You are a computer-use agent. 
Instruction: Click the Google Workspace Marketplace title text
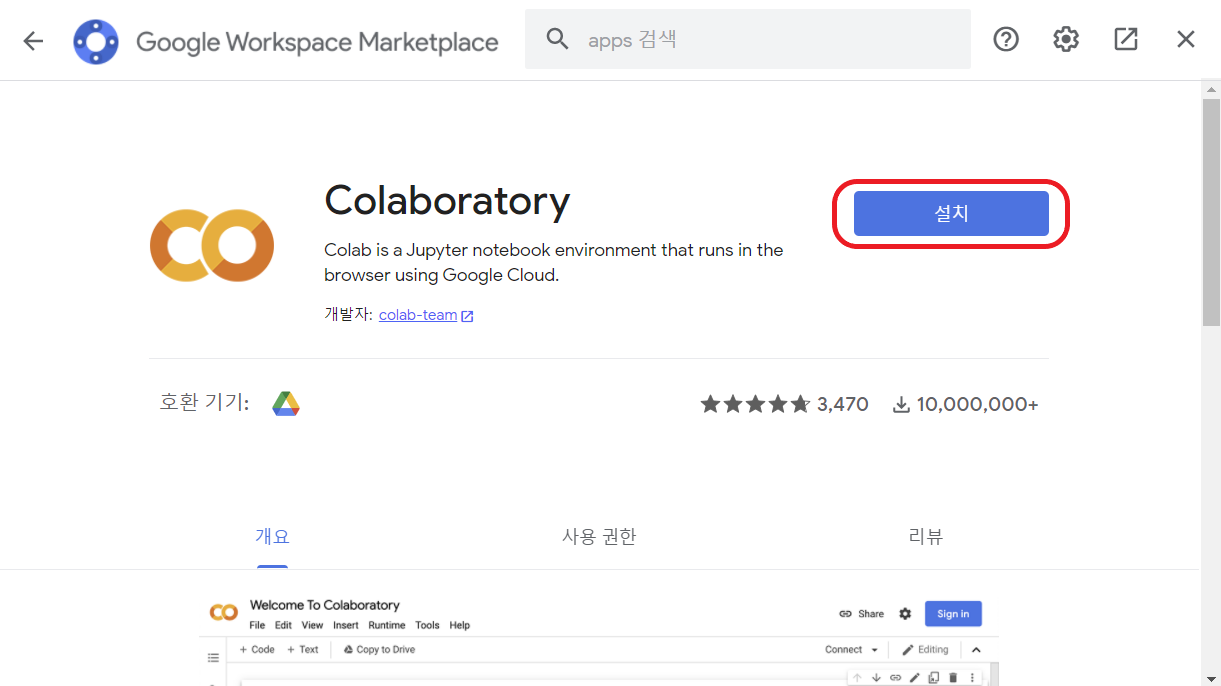click(317, 41)
